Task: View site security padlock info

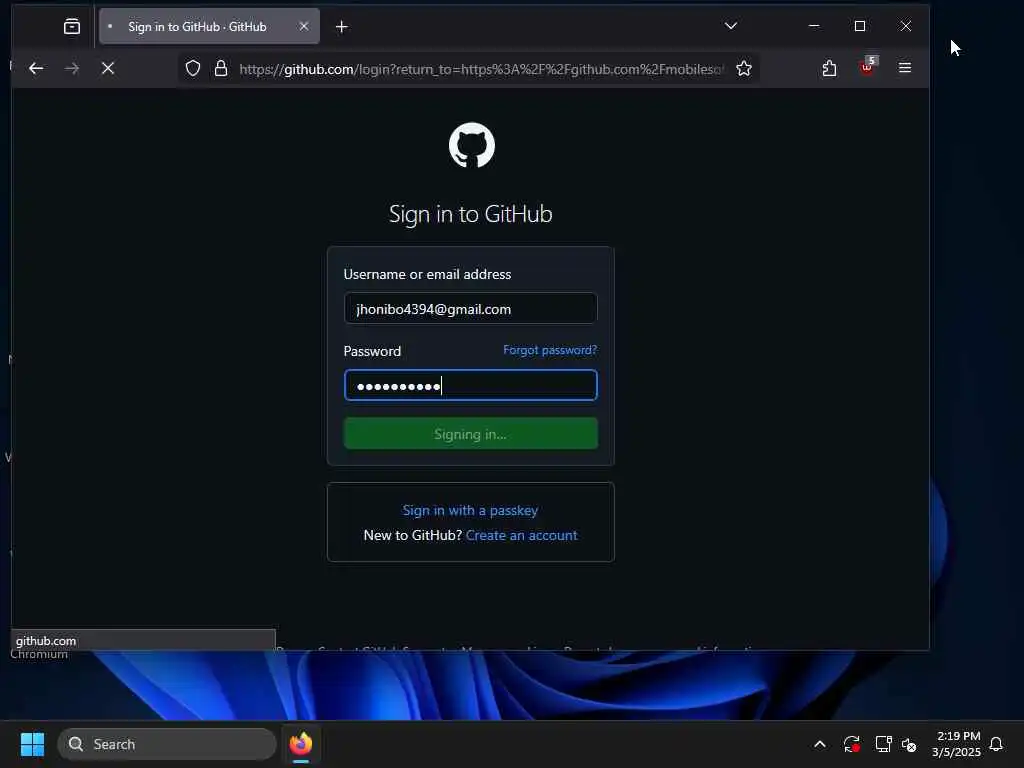Action: [221, 69]
